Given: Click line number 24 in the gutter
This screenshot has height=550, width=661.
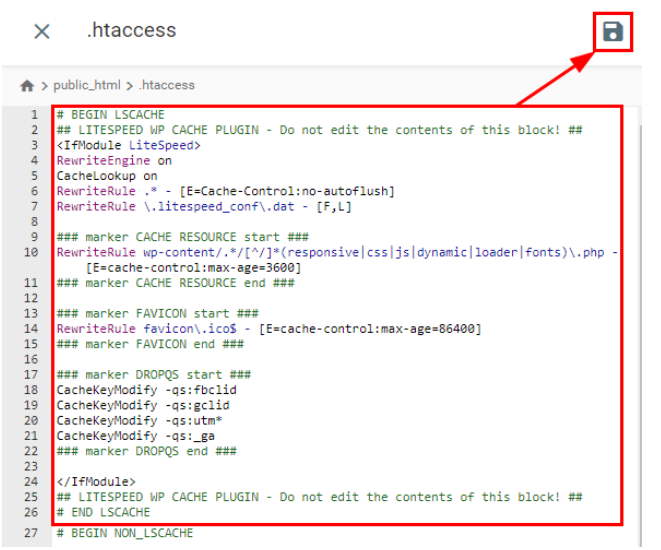Looking at the screenshot, I should point(31,482).
